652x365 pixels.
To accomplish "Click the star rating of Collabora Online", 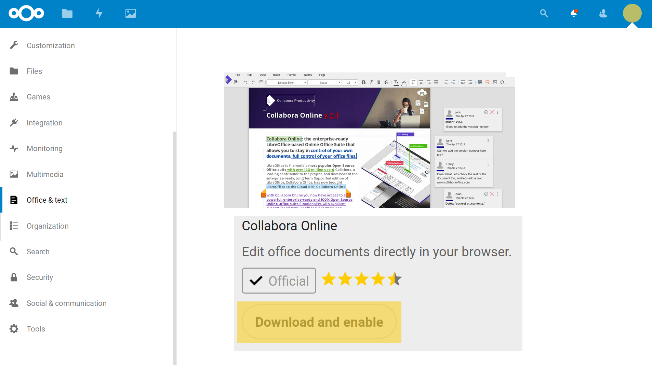I will [361, 279].
